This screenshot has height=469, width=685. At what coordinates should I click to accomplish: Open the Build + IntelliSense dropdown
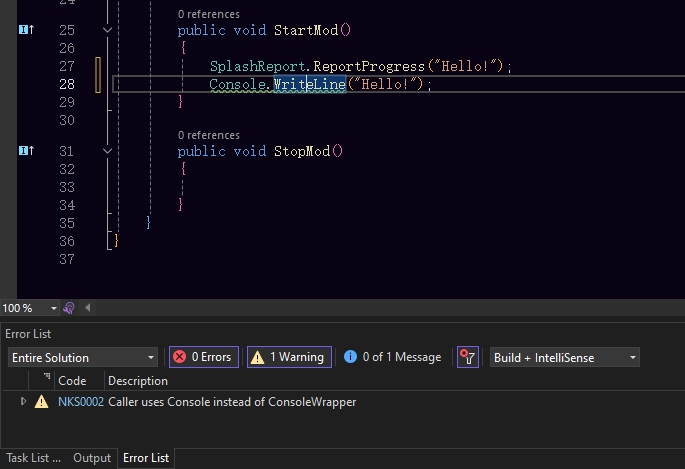564,357
